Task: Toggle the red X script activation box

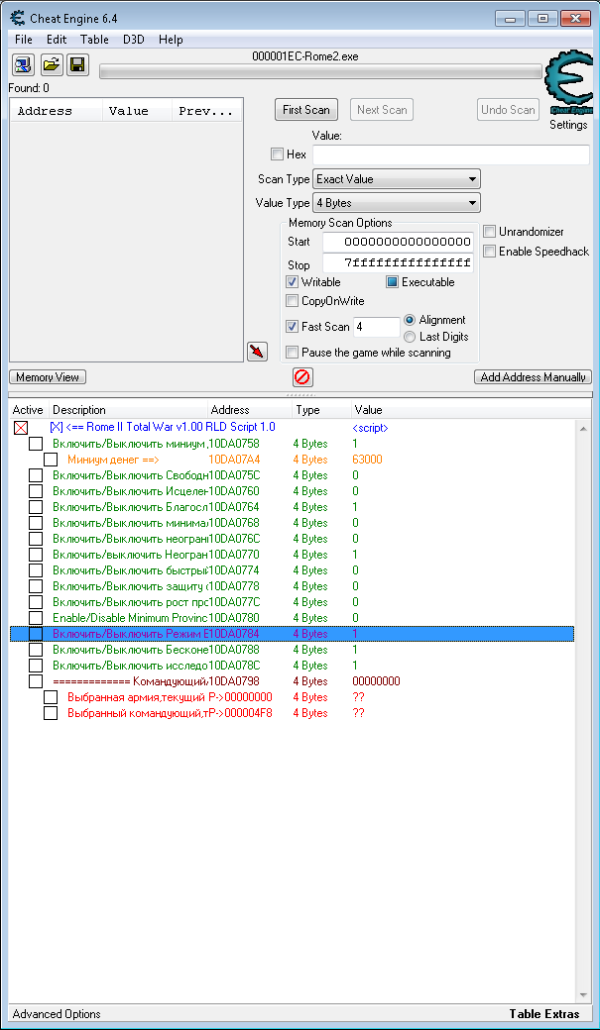Action: 21,428
